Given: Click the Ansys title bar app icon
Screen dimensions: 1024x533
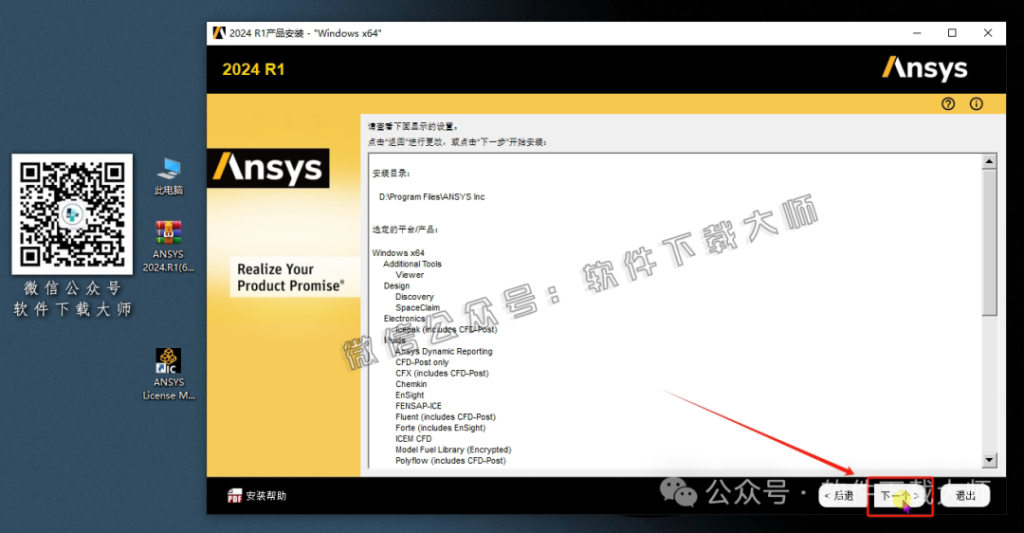Looking at the screenshot, I should pos(219,33).
